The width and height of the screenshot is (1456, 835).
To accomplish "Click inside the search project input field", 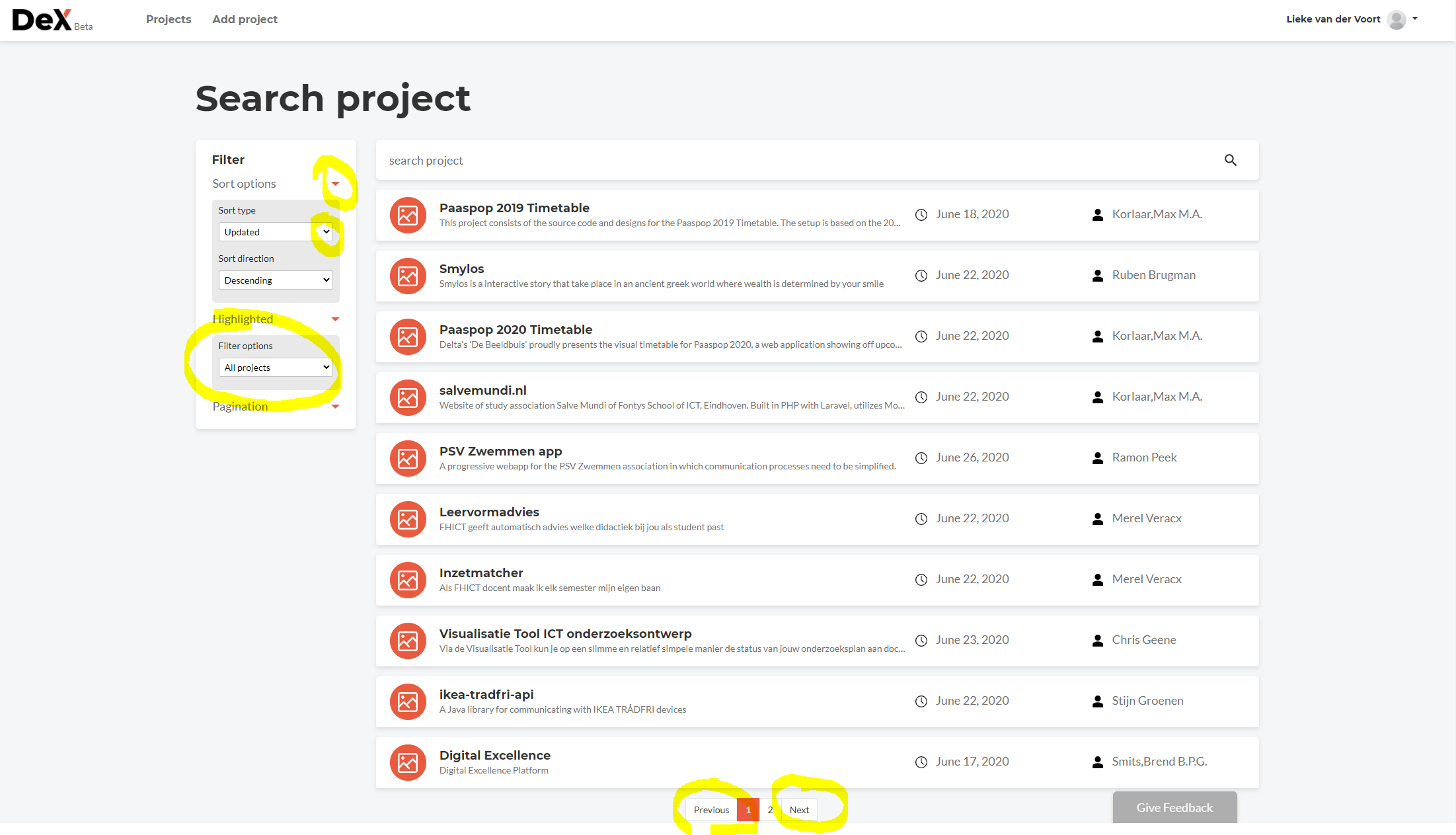I will [661, 160].
